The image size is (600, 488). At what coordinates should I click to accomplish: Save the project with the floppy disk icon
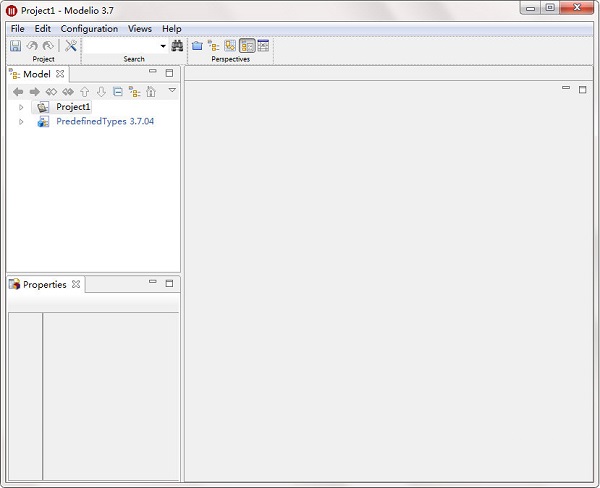15,46
